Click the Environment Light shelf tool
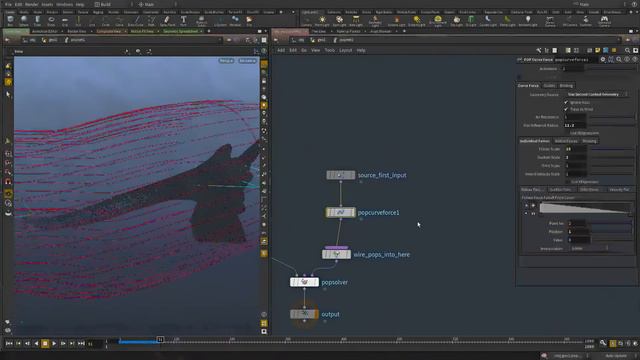The height and width of the screenshot is (360, 640). pyautogui.click(x=438, y=21)
